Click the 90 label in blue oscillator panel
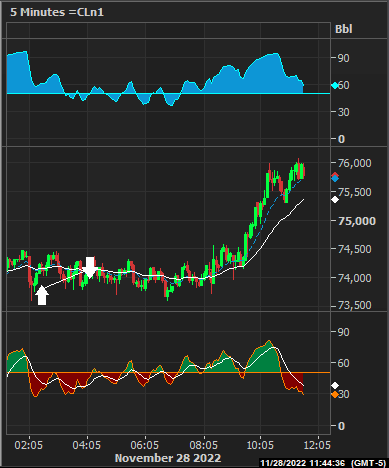The height and width of the screenshot is (468, 389). pyautogui.click(x=344, y=58)
